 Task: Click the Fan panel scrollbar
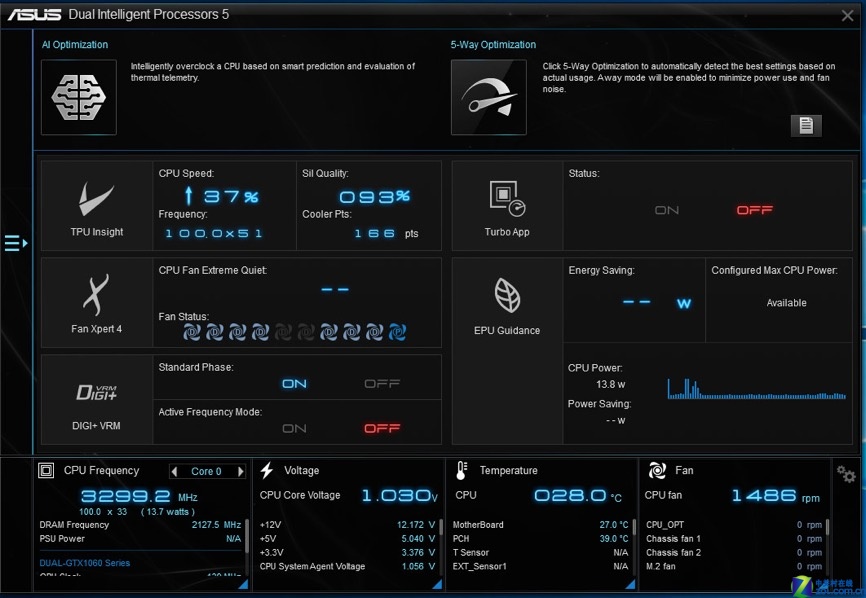827,527
